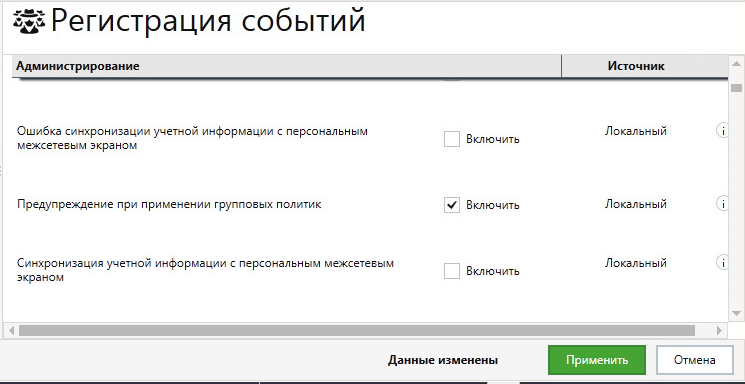Image resolution: width=745 pixels, height=384 pixels.
Task: Click the horizontal scrollbar thumb
Action: pos(357,330)
